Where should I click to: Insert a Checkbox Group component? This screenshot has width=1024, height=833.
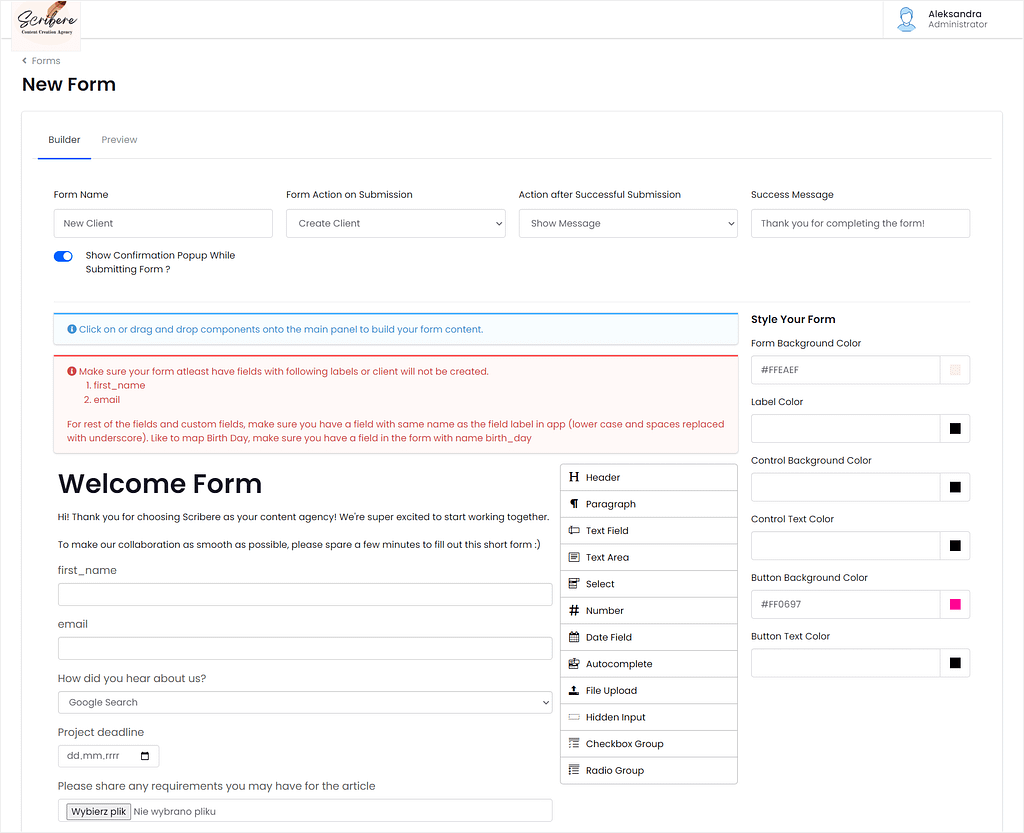(x=648, y=744)
